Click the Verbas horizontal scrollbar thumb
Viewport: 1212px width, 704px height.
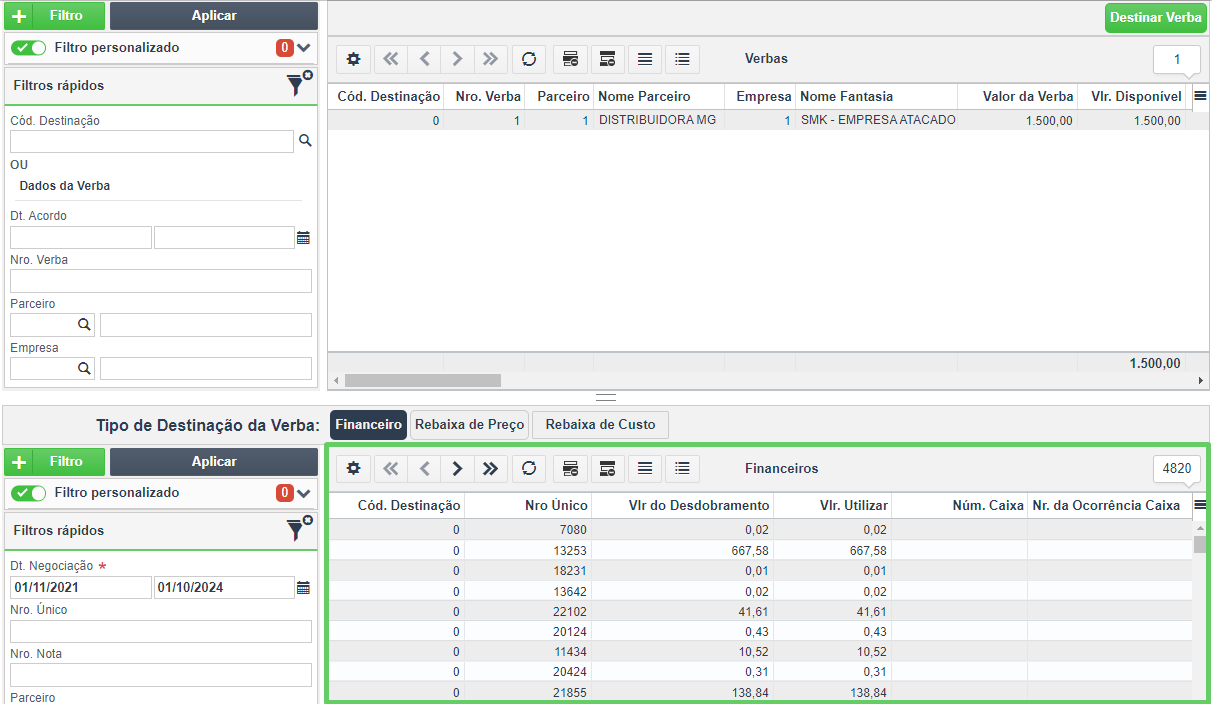click(422, 380)
